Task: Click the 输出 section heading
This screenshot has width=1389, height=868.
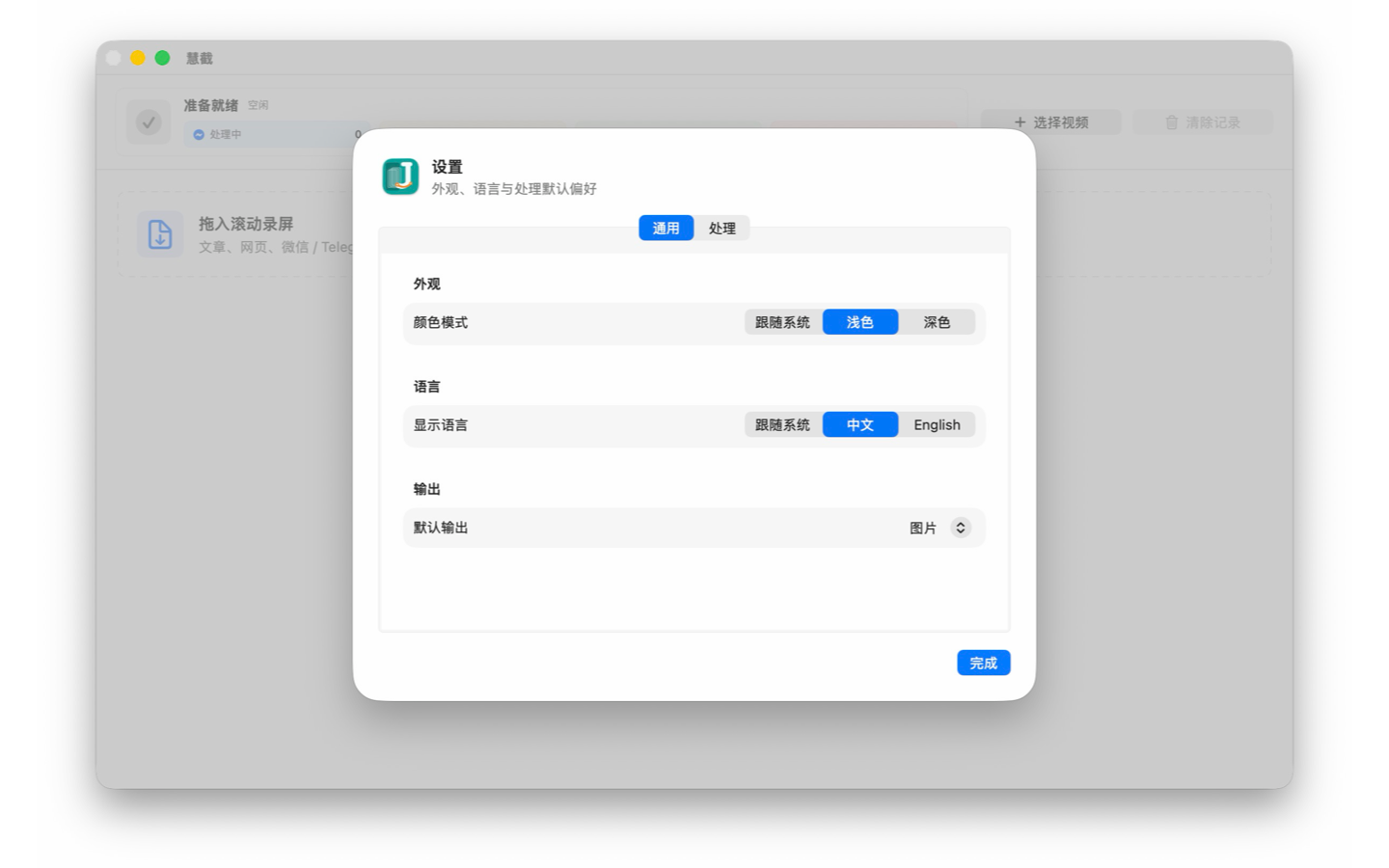Action: [x=426, y=489]
